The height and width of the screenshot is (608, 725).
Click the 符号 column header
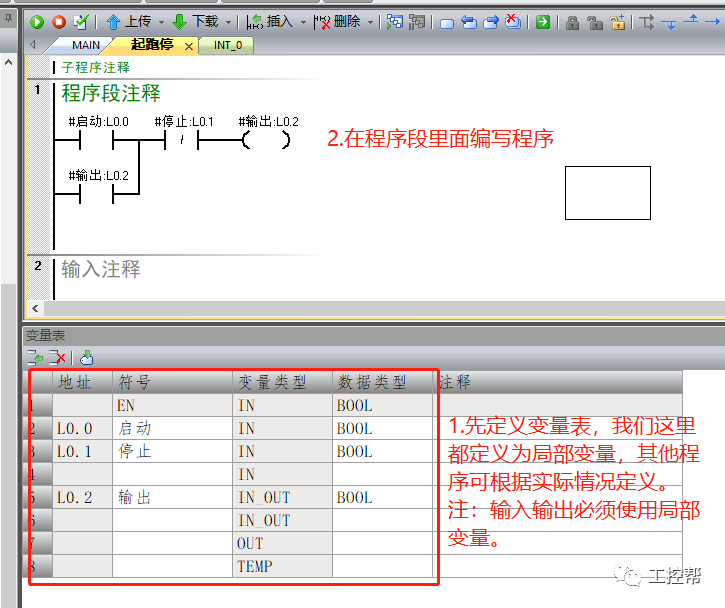click(172, 382)
